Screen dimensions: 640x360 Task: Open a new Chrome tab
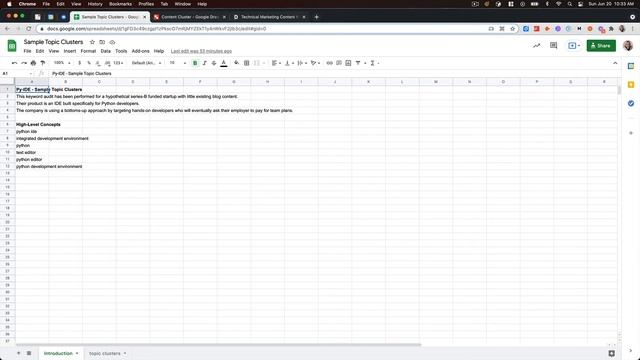click(316, 17)
